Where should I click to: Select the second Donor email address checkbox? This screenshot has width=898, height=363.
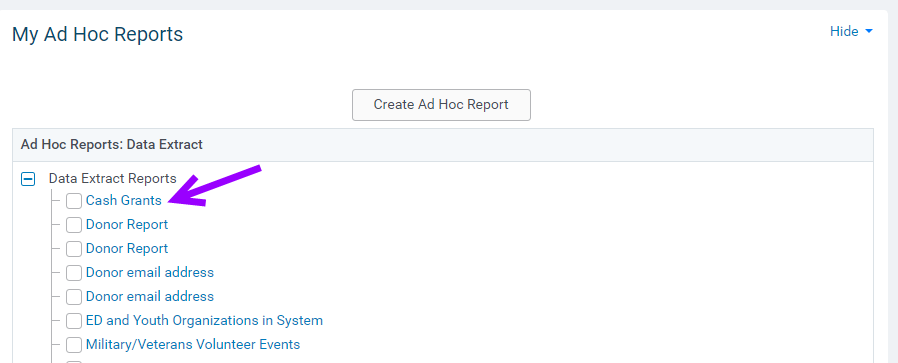coord(74,297)
